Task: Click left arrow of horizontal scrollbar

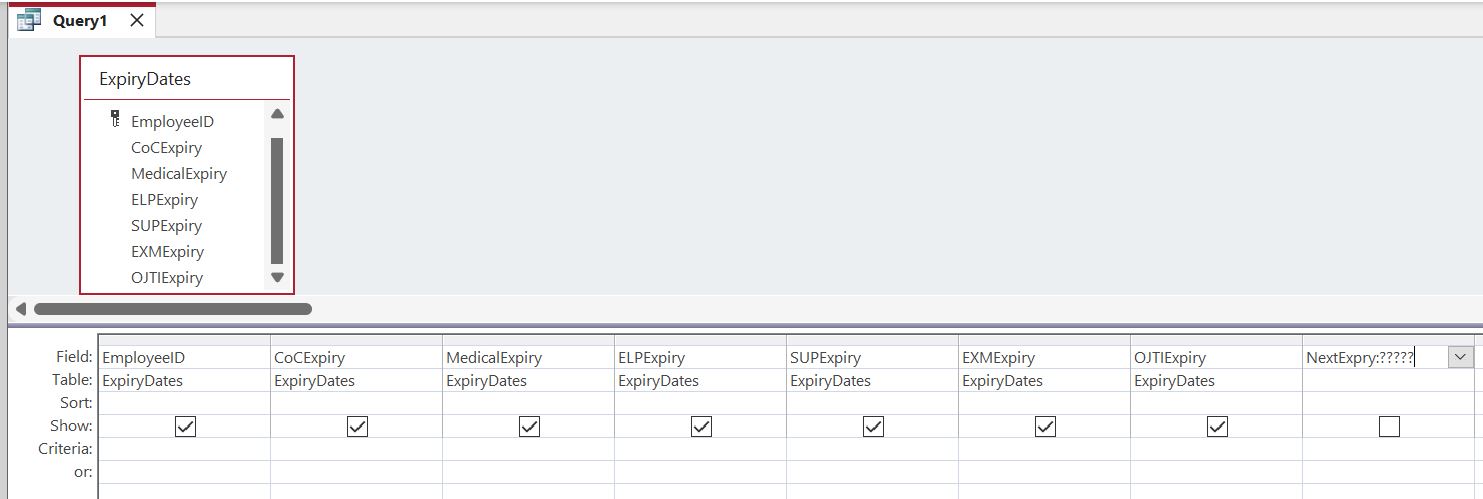Action: point(20,309)
